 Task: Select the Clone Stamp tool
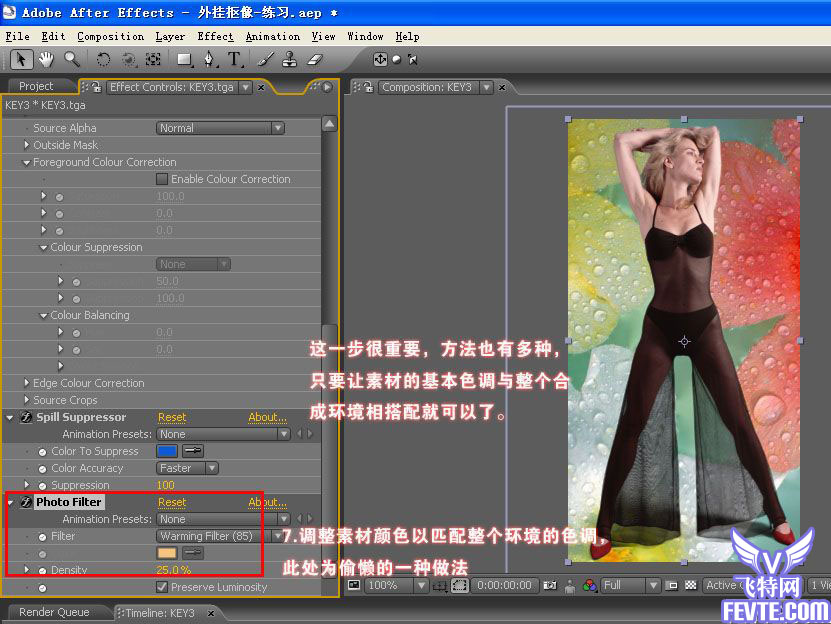click(289, 59)
